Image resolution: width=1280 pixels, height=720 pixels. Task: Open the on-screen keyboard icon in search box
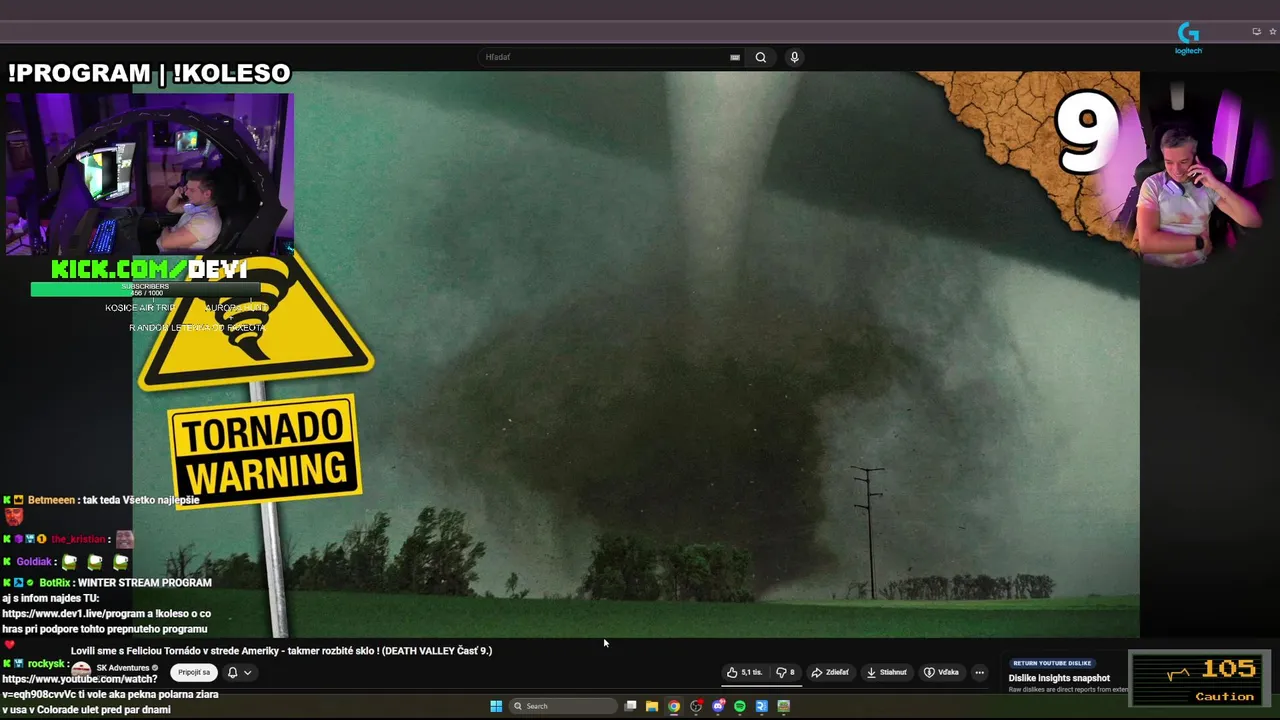click(735, 57)
